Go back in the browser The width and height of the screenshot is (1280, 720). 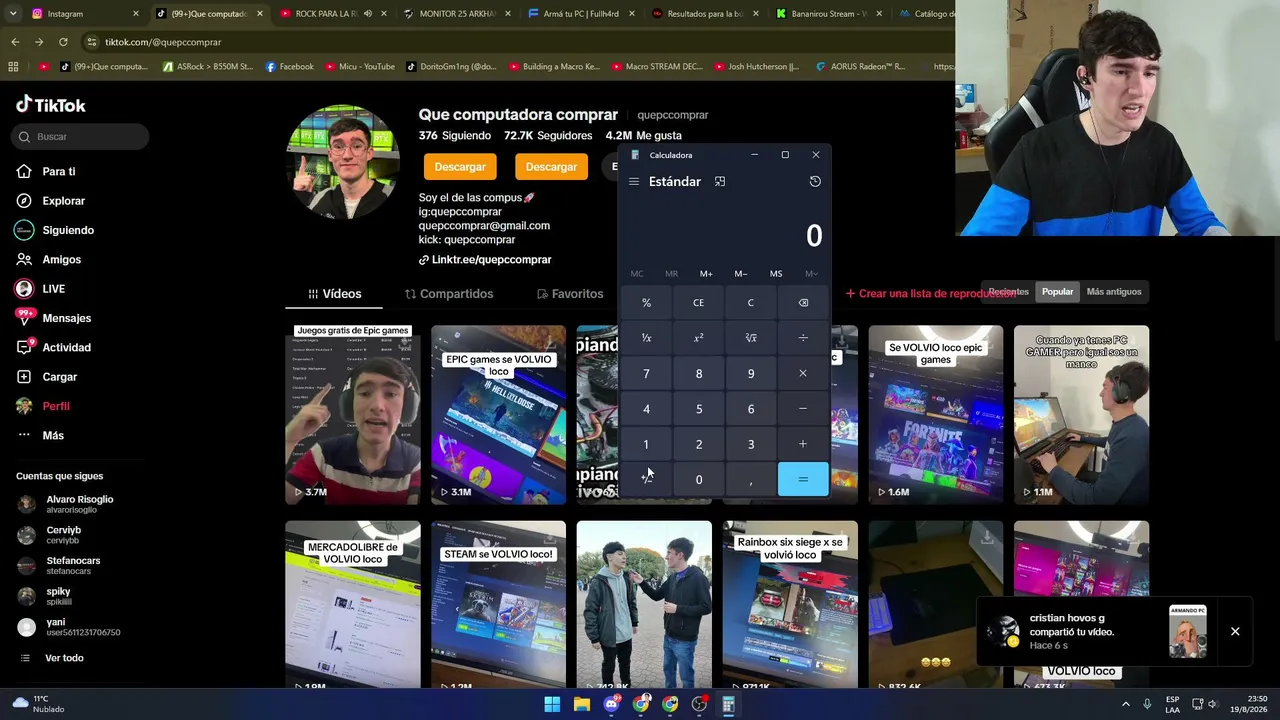[x=15, y=42]
